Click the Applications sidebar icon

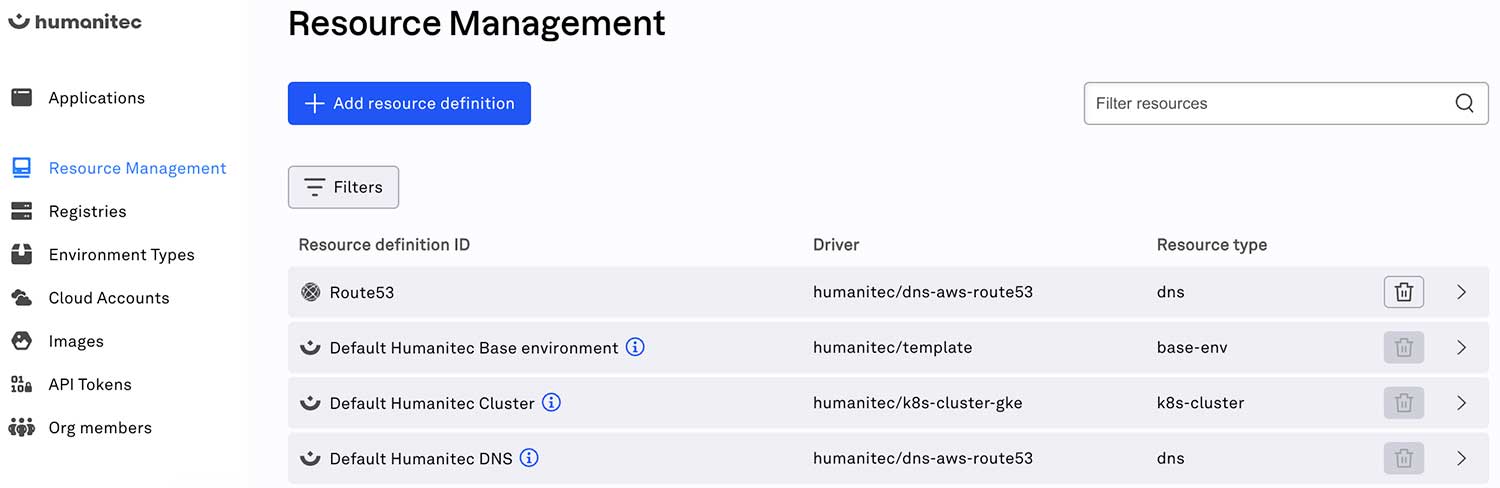pyautogui.click(x=22, y=98)
